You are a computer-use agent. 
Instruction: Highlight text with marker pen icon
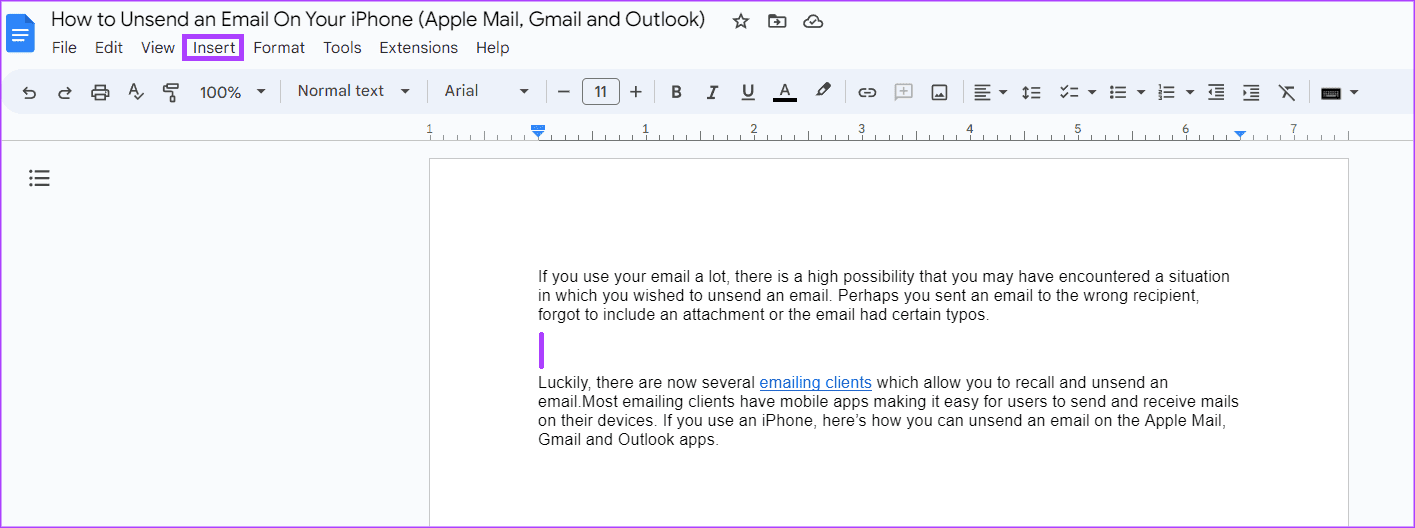point(823,91)
